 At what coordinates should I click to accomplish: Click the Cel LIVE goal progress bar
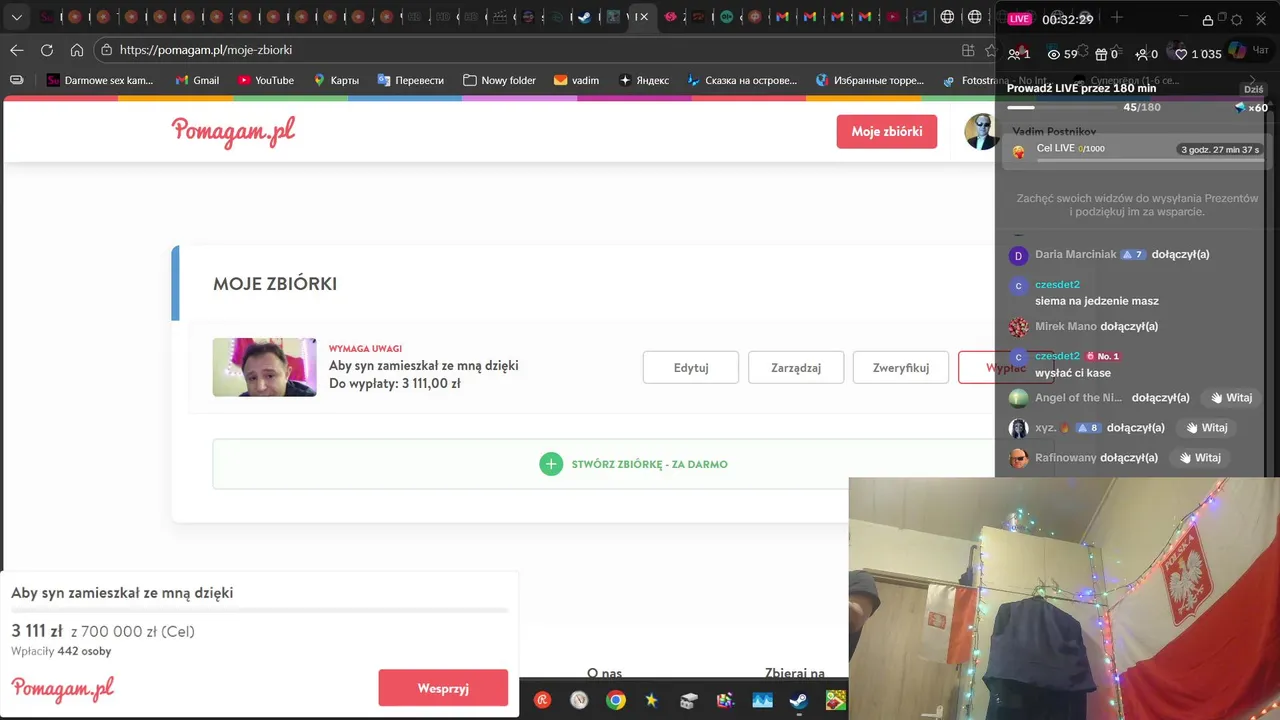(1150, 159)
